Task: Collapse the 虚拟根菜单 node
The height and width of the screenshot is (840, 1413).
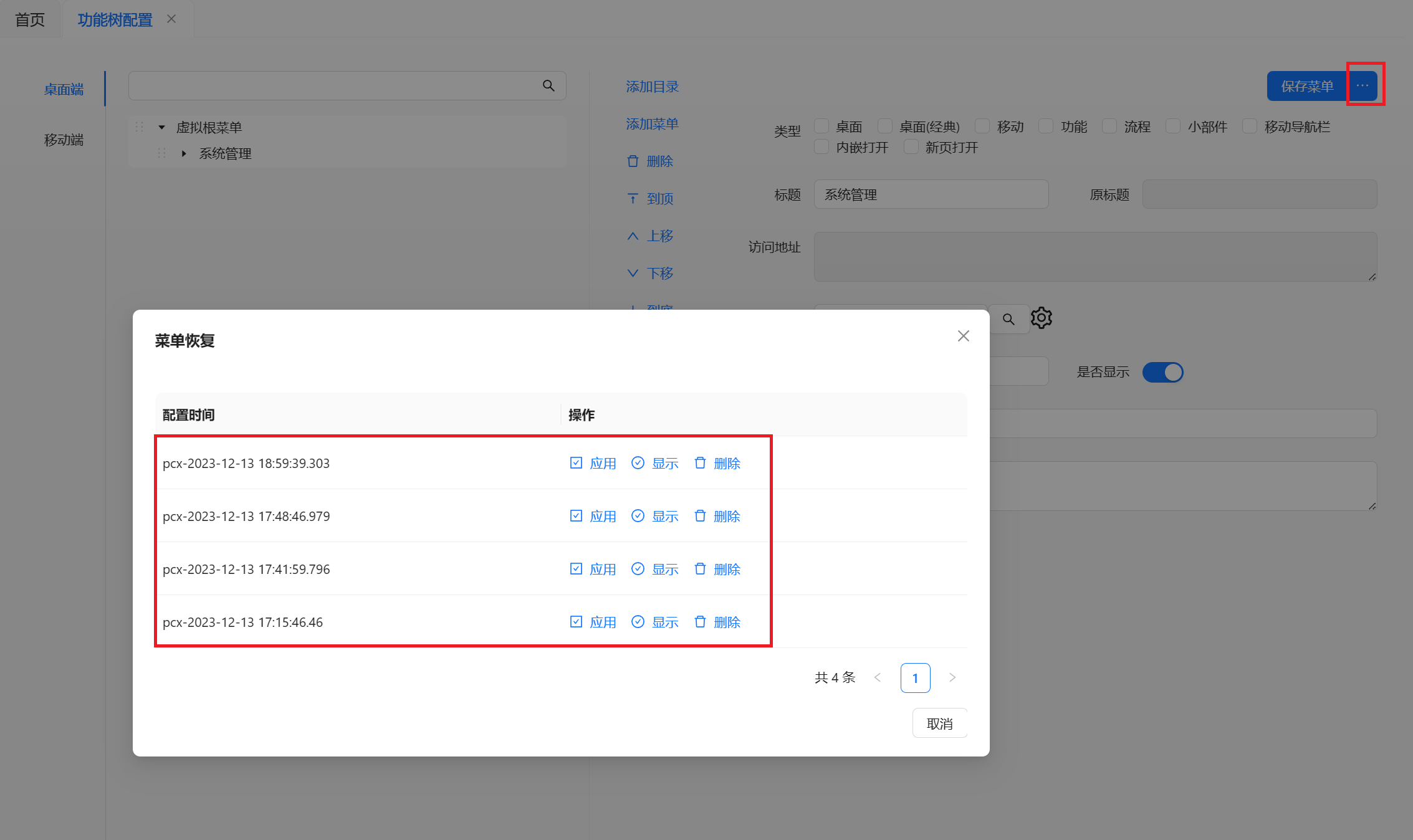Action: 161,127
